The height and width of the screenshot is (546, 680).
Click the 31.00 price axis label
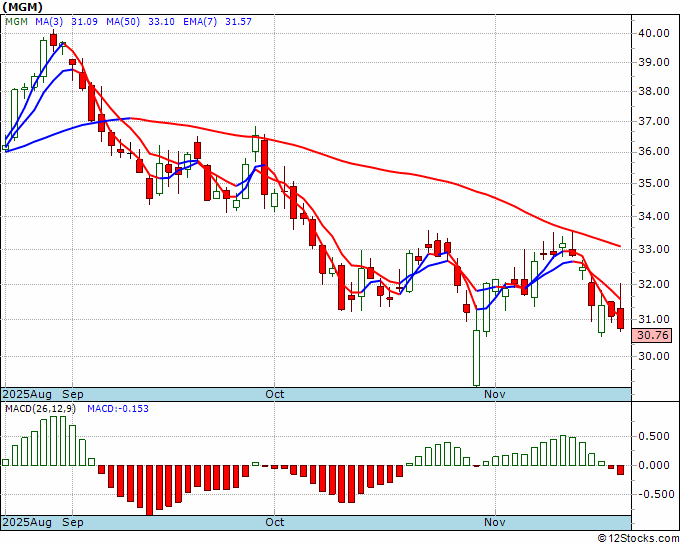653,320
